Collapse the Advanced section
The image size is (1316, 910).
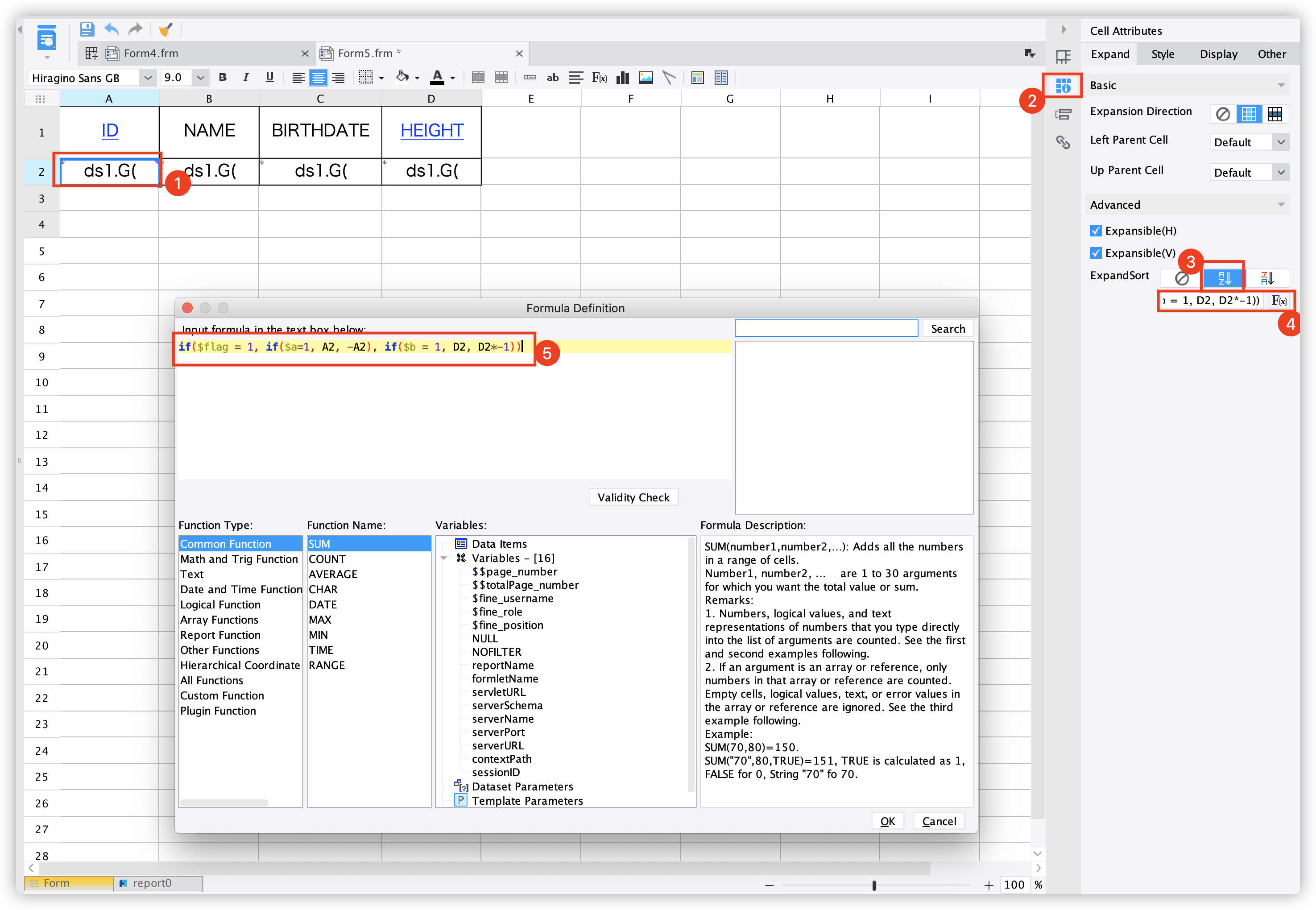pos(1281,205)
